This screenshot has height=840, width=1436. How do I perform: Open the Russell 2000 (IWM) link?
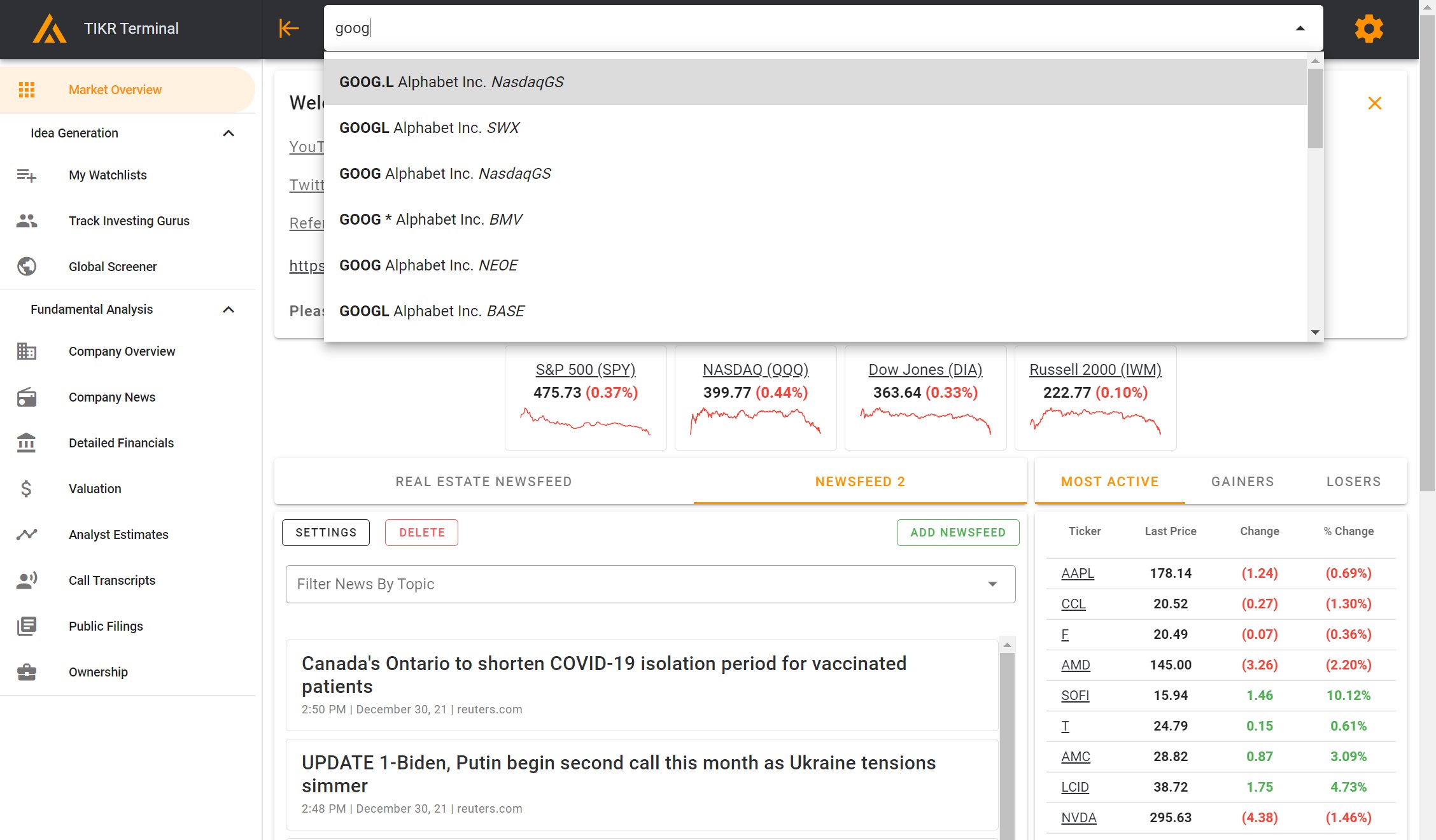pyautogui.click(x=1095, y=370)
